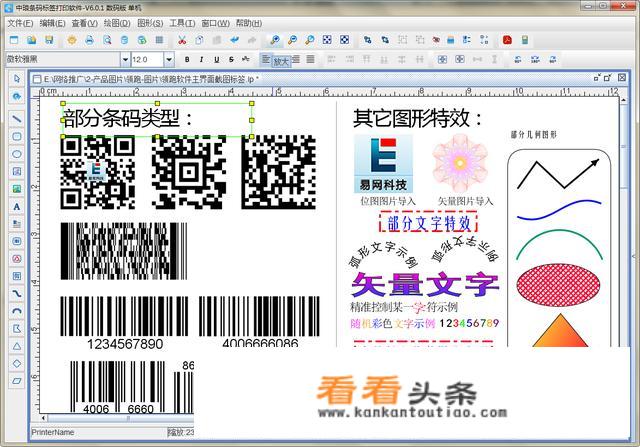Open the 帮助(H) menu
Viewport: 640px width, 447px height.
pyautogui.click(x=249, y=23)
